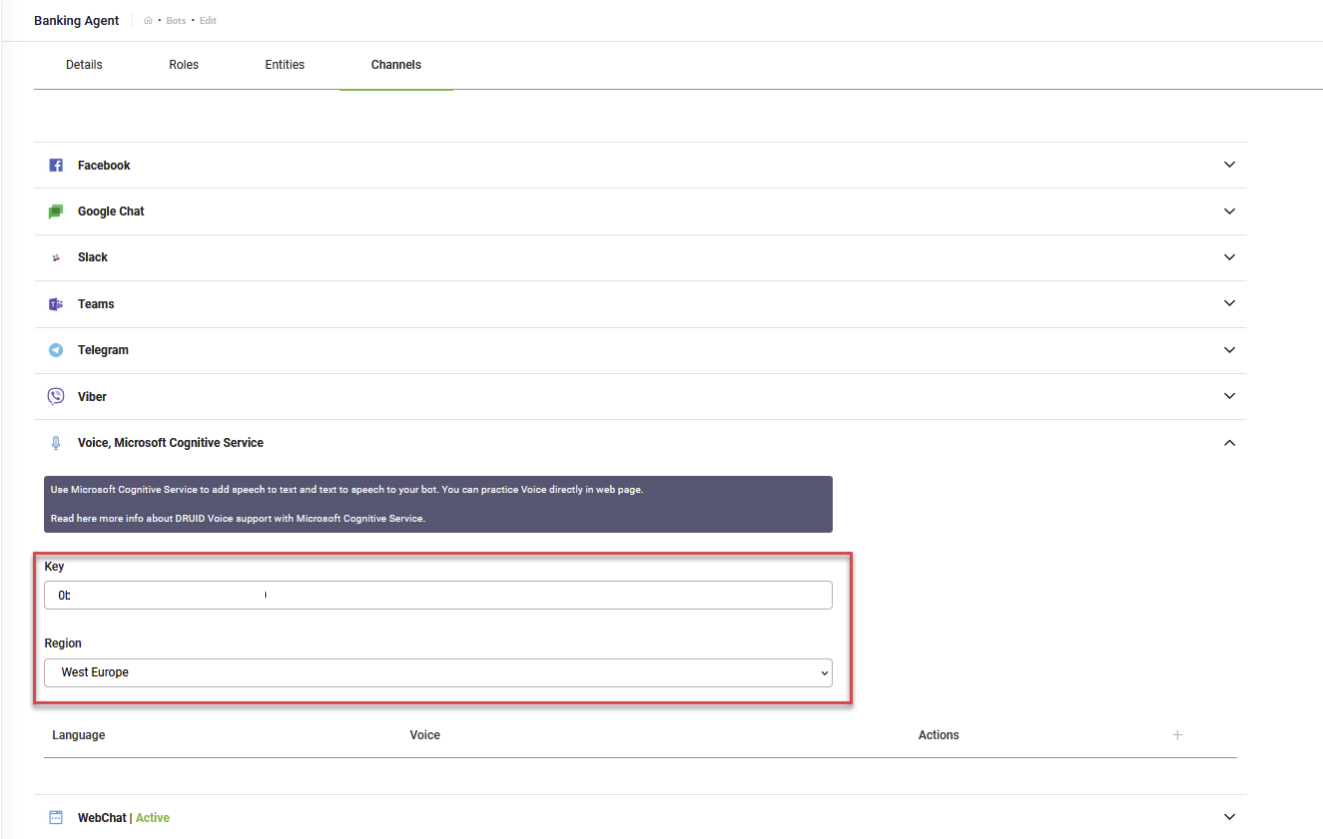
Task: Open the 'Read here more info' link
Action: click(x=238, y=519)
